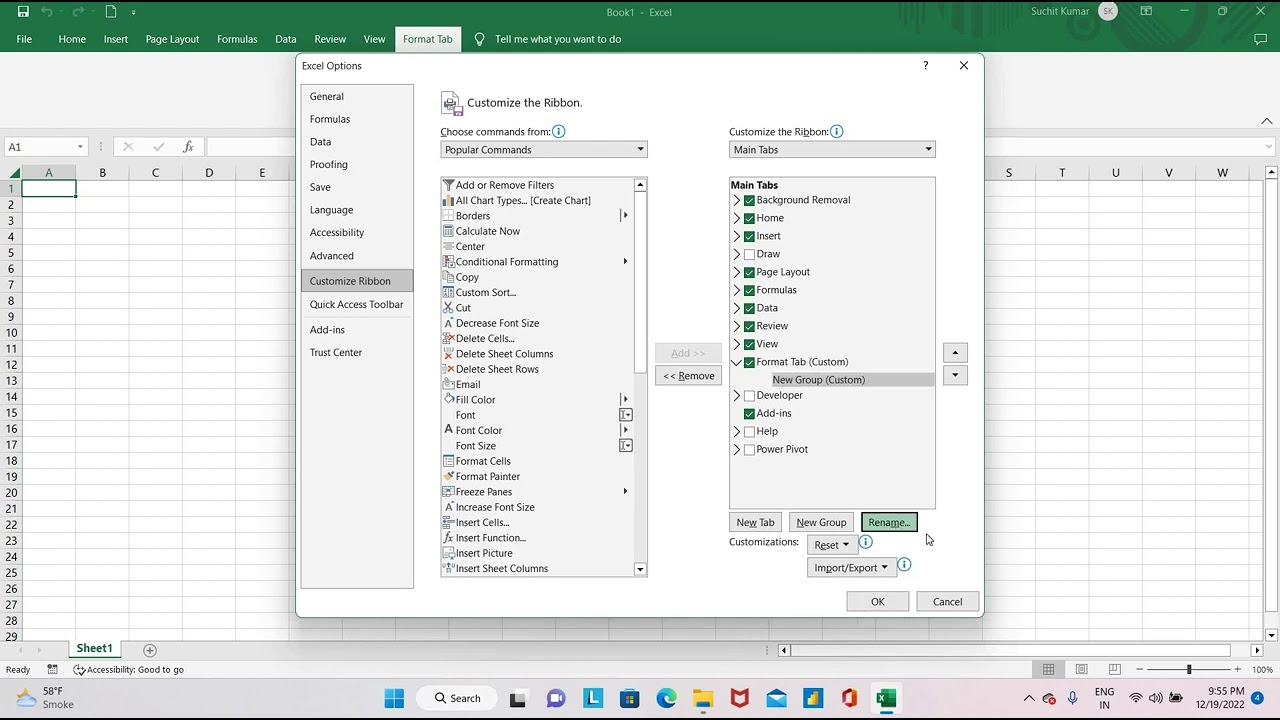Image resolution: width=1280 pixels, height=720 pixels.
Task: Click Excel icon on taskbar
Action: 886,698
